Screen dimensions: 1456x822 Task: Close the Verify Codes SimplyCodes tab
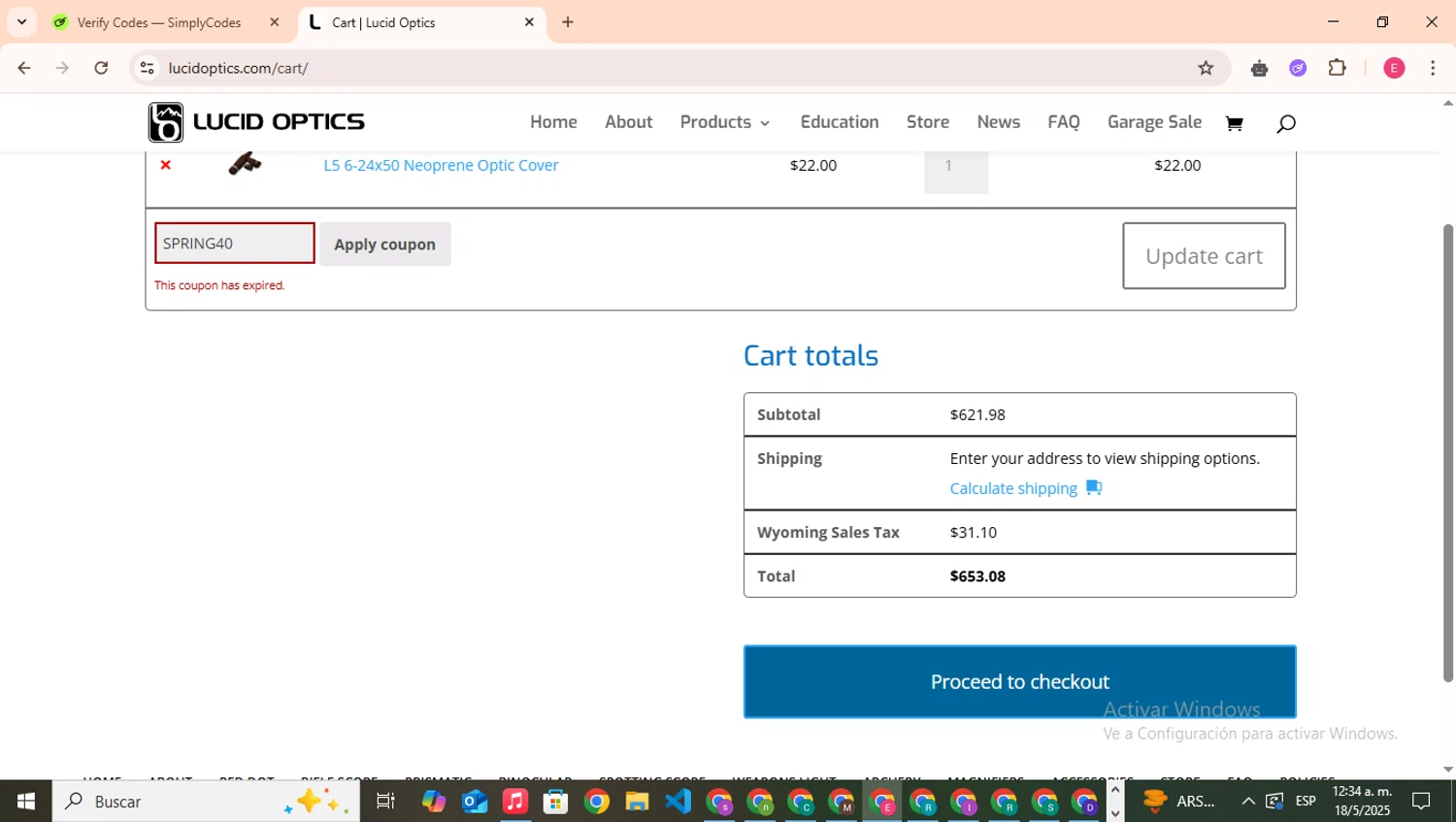pos(274,22)
